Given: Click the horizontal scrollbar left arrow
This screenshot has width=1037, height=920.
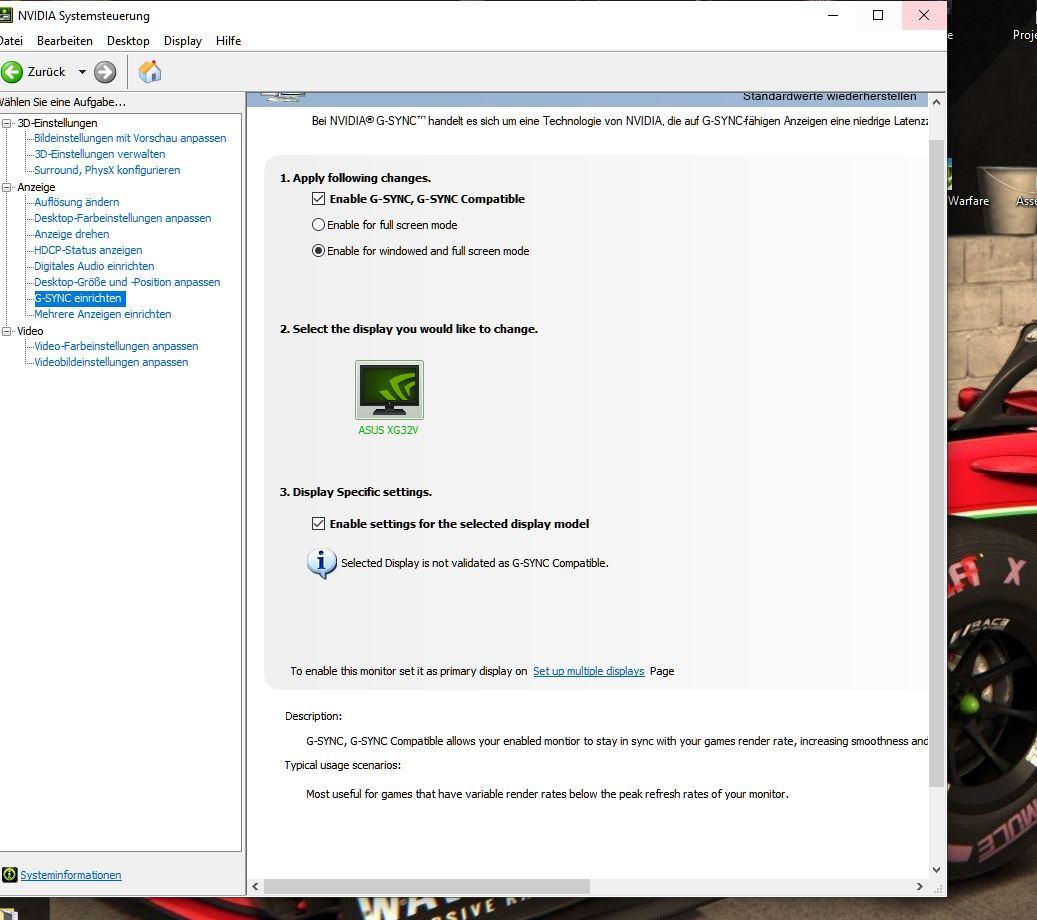Looking at the screenshot, I should point(255,886).
